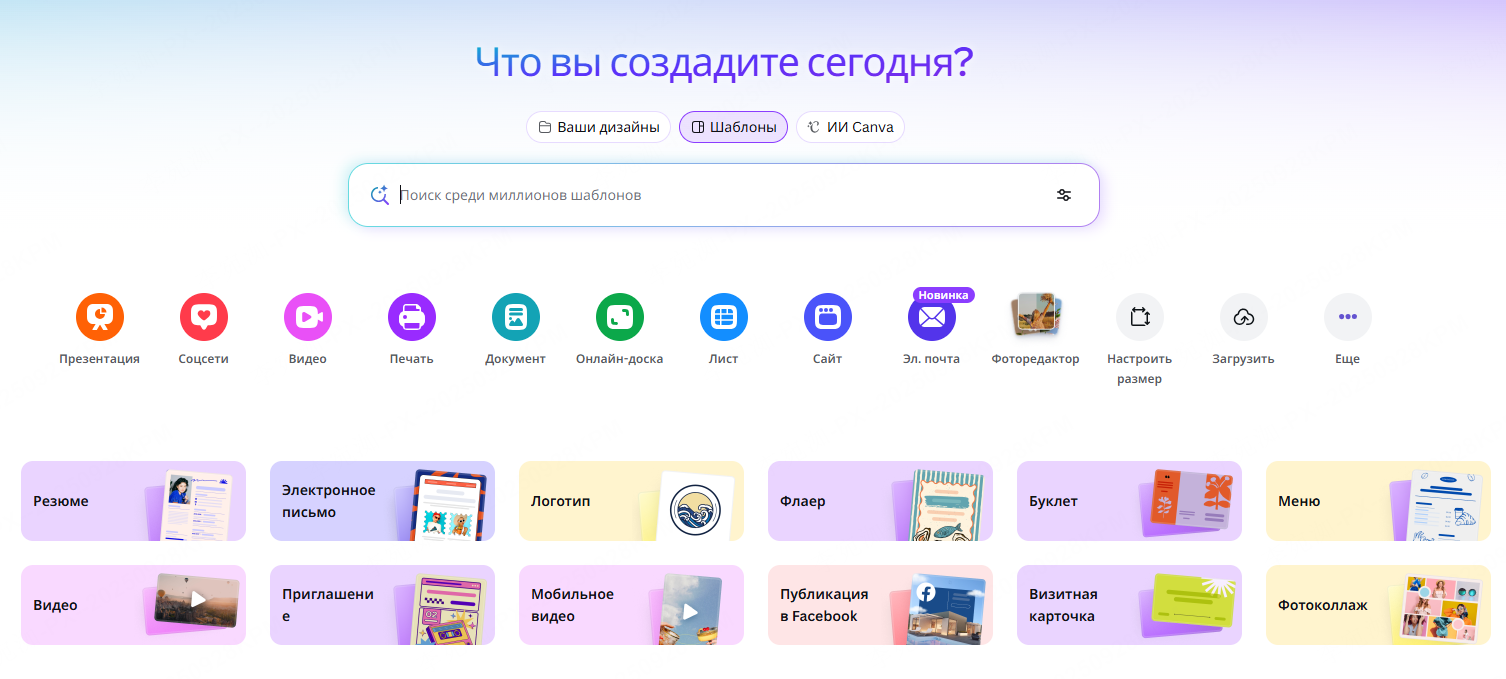The width and height of the screenshot is (1506, 679).
Task: Open the Фоторедактор tool
Action: click(x=1036, y=316)
